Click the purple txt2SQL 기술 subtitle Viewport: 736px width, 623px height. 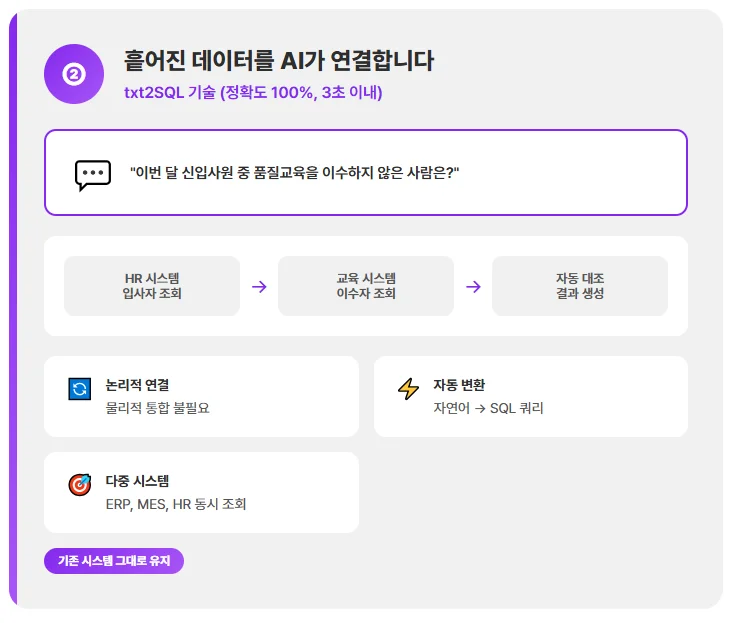click(253, 93)
